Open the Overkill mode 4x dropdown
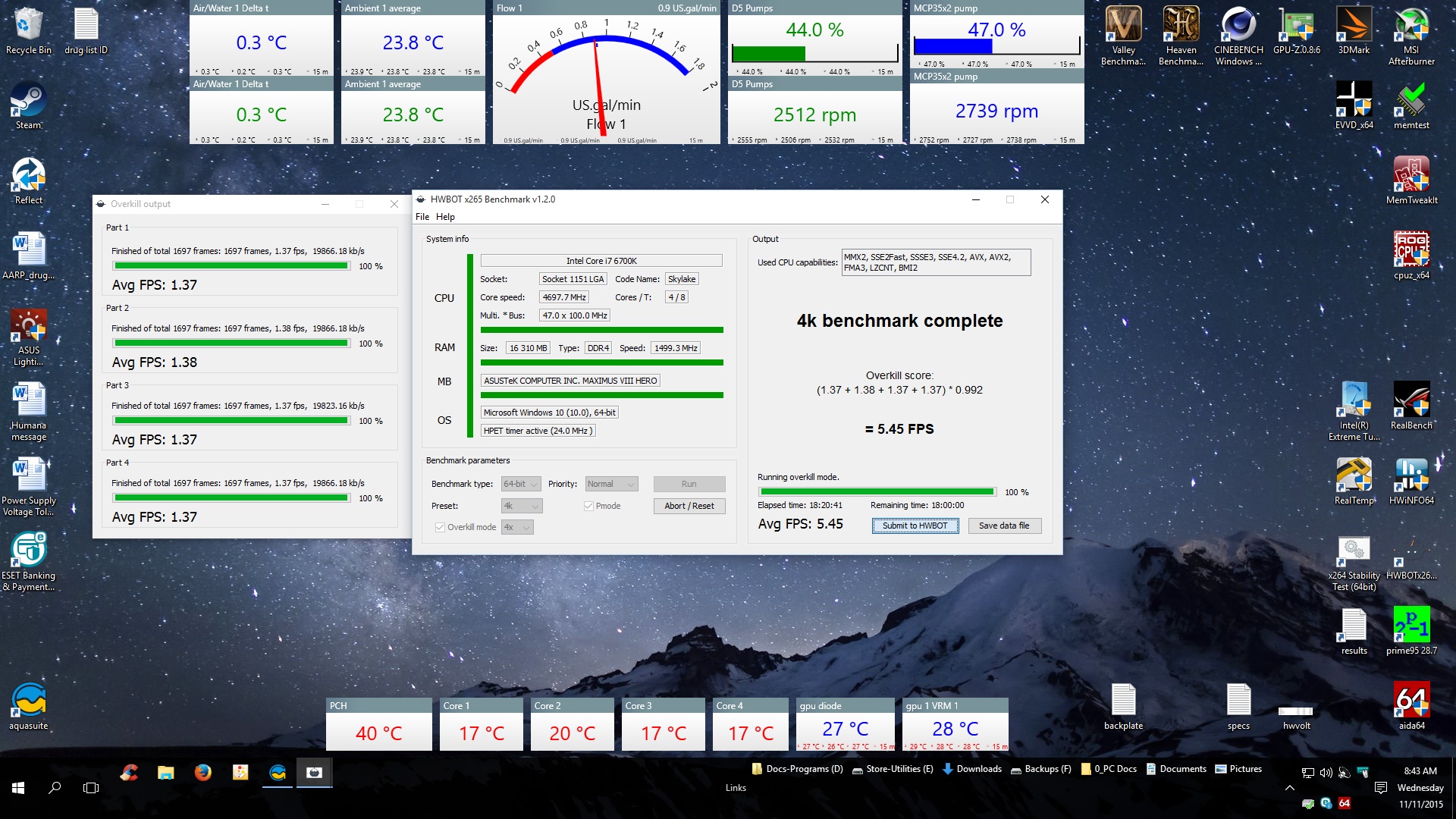1456x819 pixels. point(517,527)
